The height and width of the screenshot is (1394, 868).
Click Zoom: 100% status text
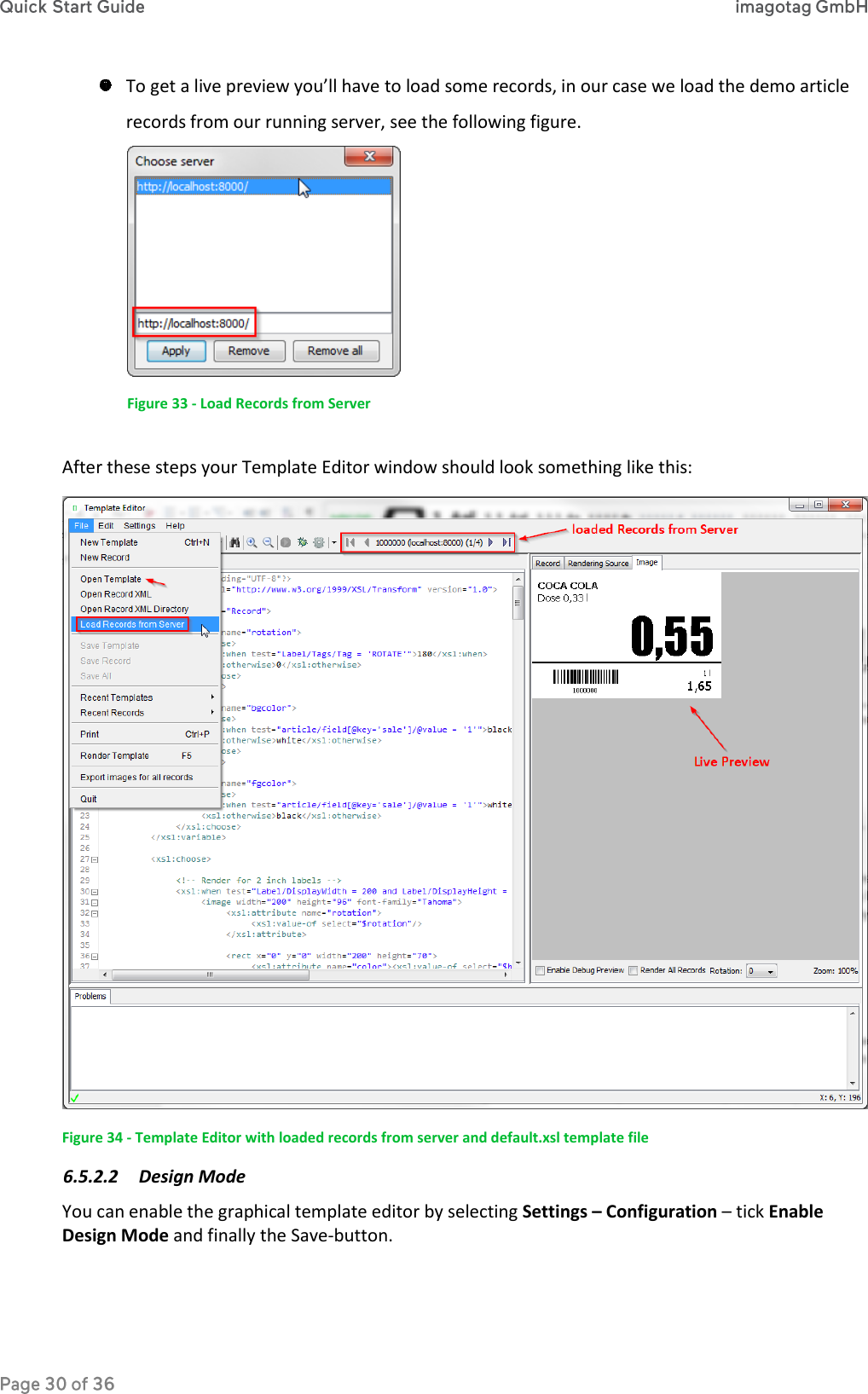click(836, 971)
